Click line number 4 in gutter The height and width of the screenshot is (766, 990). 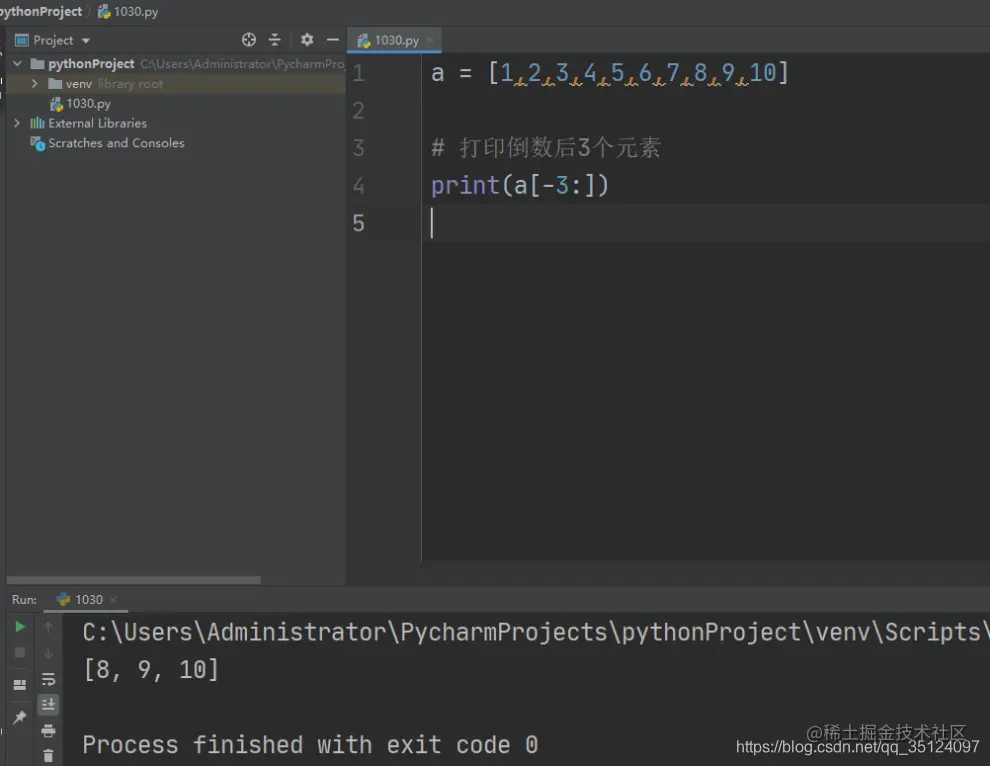359,186
